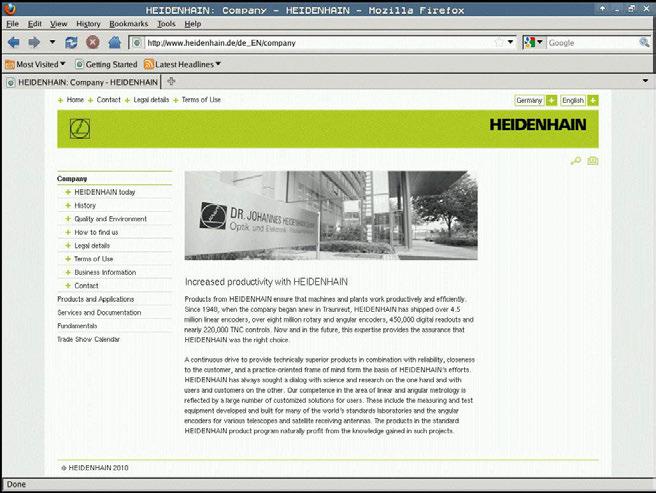
Task: Click the Latest Headlines RSS icon
Action: point(149,64)
